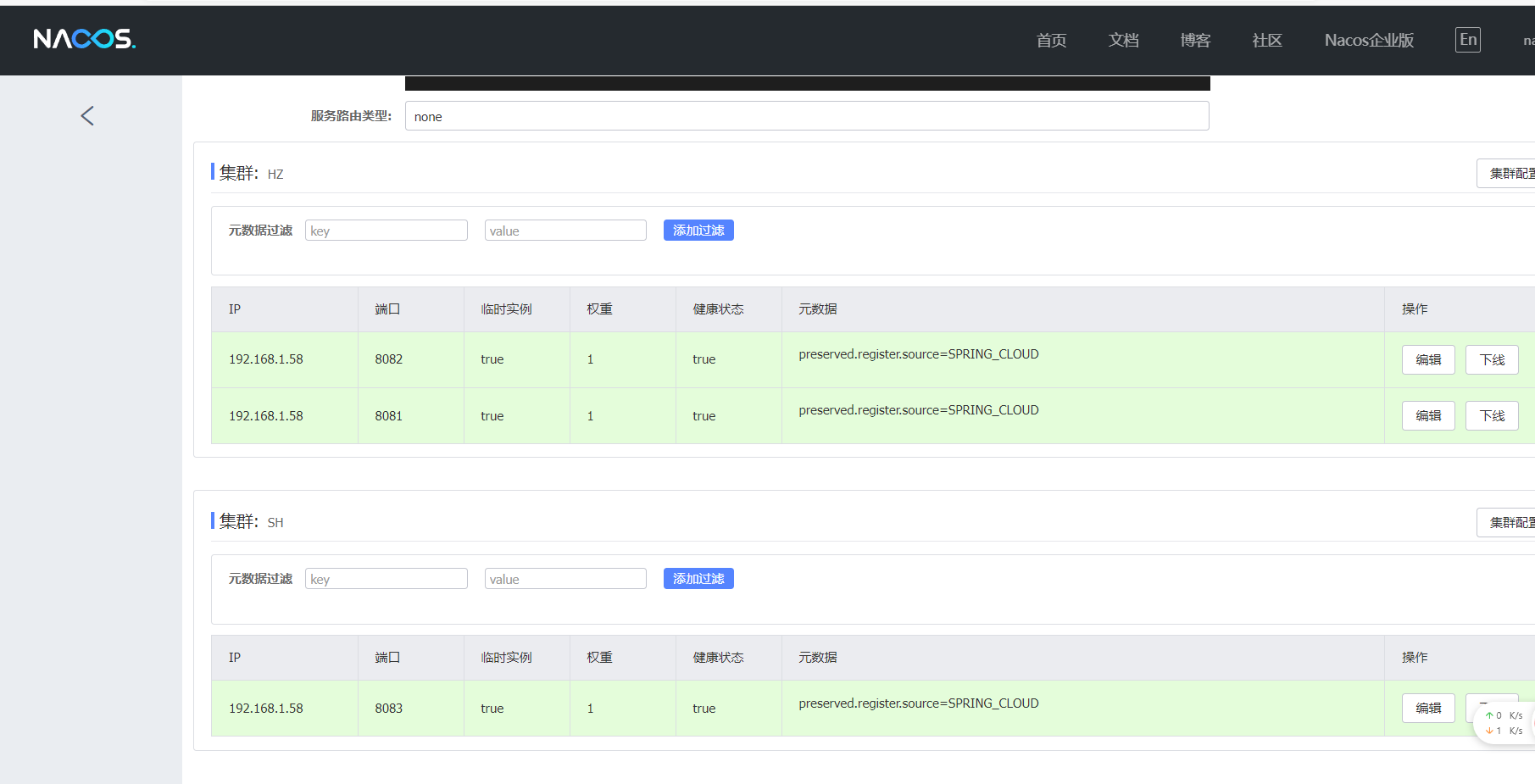Viewport: 1535px width, 784px height.
Task: Navigate to the 博客 page
Action: (x=1195, y=41)
